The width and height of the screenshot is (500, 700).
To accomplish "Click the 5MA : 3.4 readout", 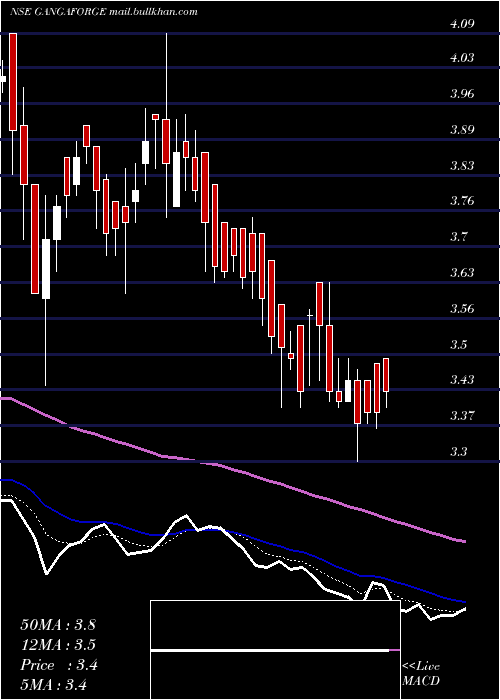I will pyautogui.click(x=53, y=685).
